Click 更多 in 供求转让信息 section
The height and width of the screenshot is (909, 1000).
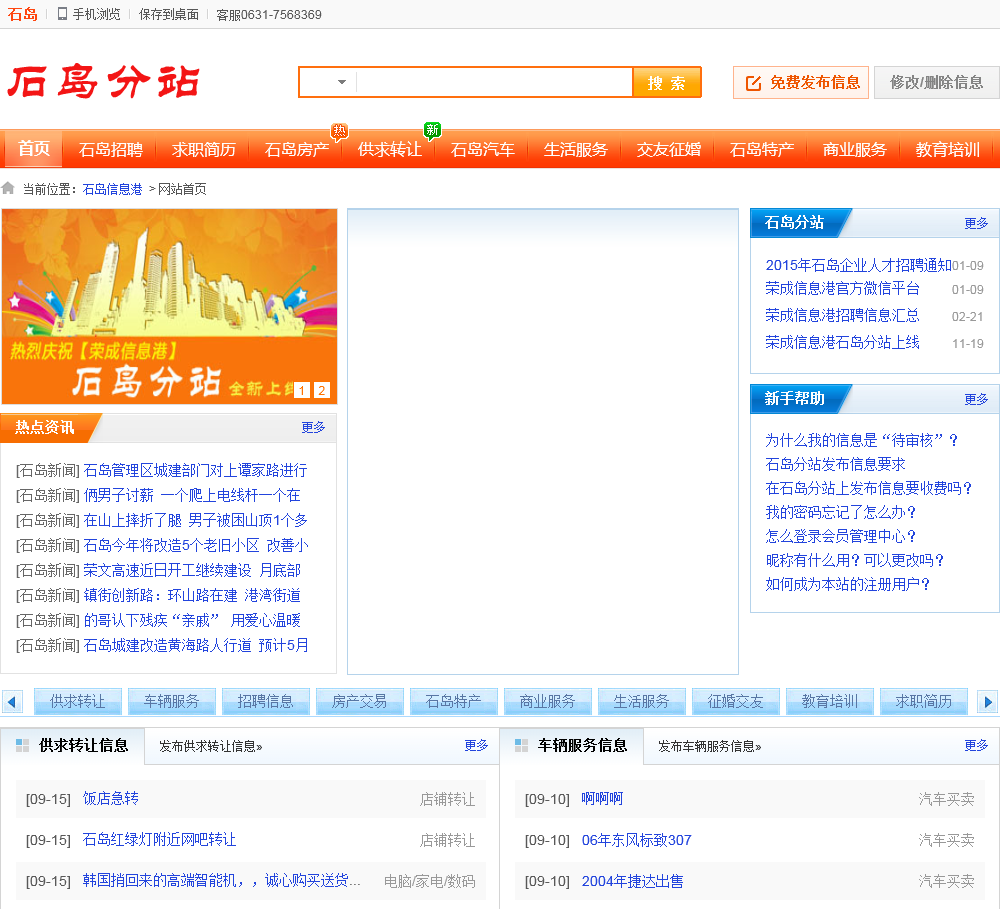pos(476,746)
